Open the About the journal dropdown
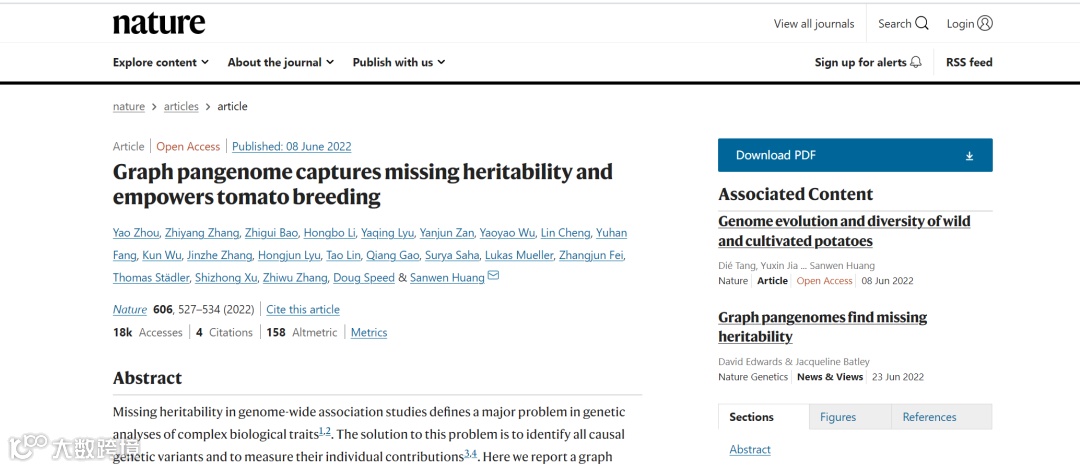This screenshot has height=468, width=1080. click(281, 62)
